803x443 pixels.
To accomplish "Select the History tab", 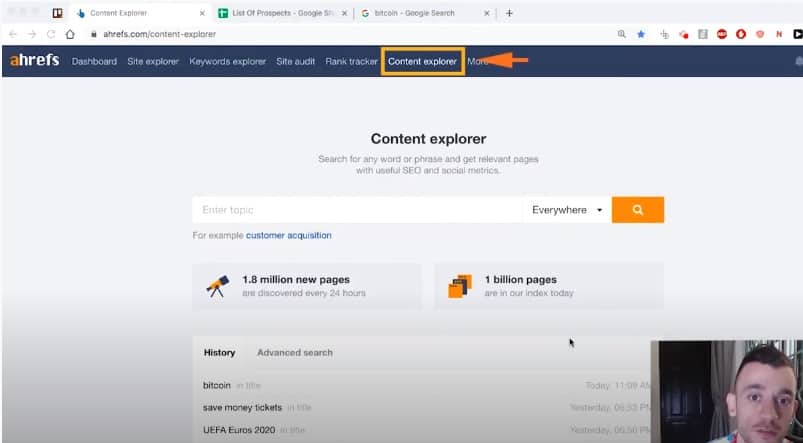I will click(219, 353).
